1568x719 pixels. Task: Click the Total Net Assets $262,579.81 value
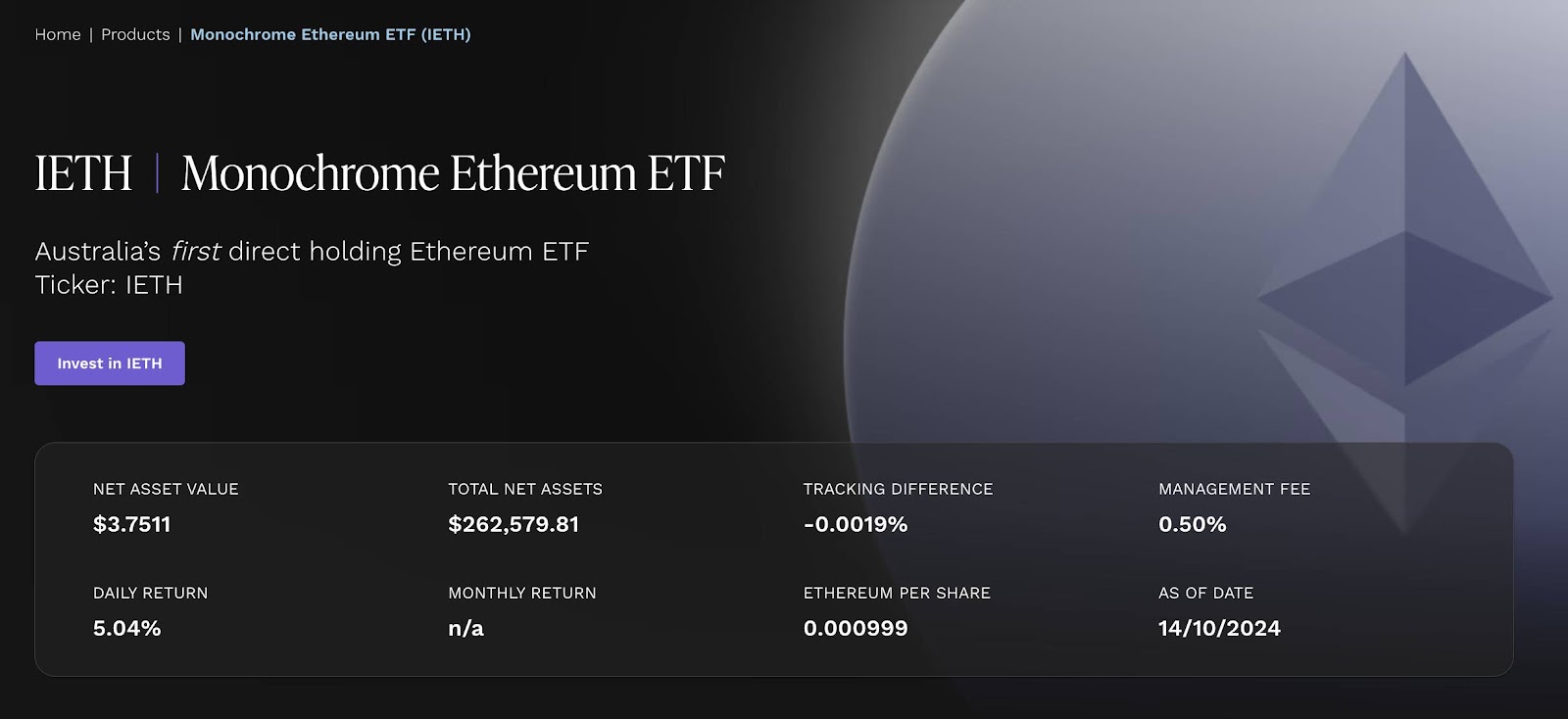(514, 524)
